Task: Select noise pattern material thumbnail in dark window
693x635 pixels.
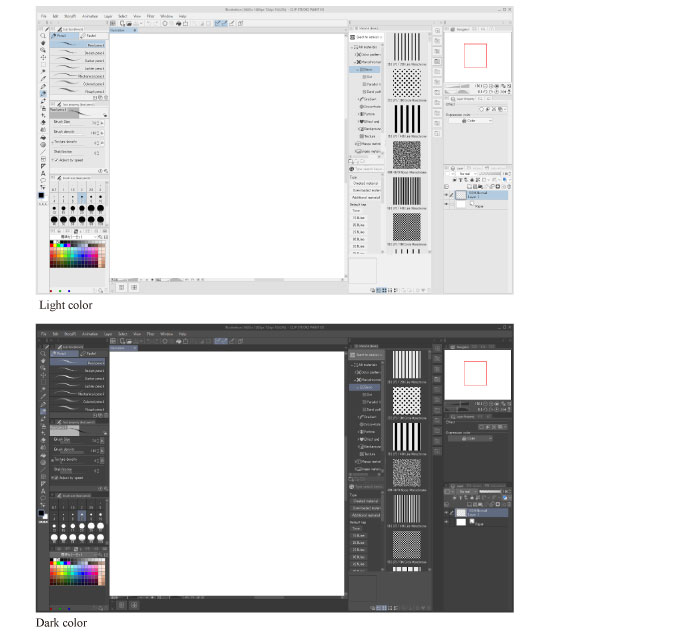Action: [x=407, y=473]
